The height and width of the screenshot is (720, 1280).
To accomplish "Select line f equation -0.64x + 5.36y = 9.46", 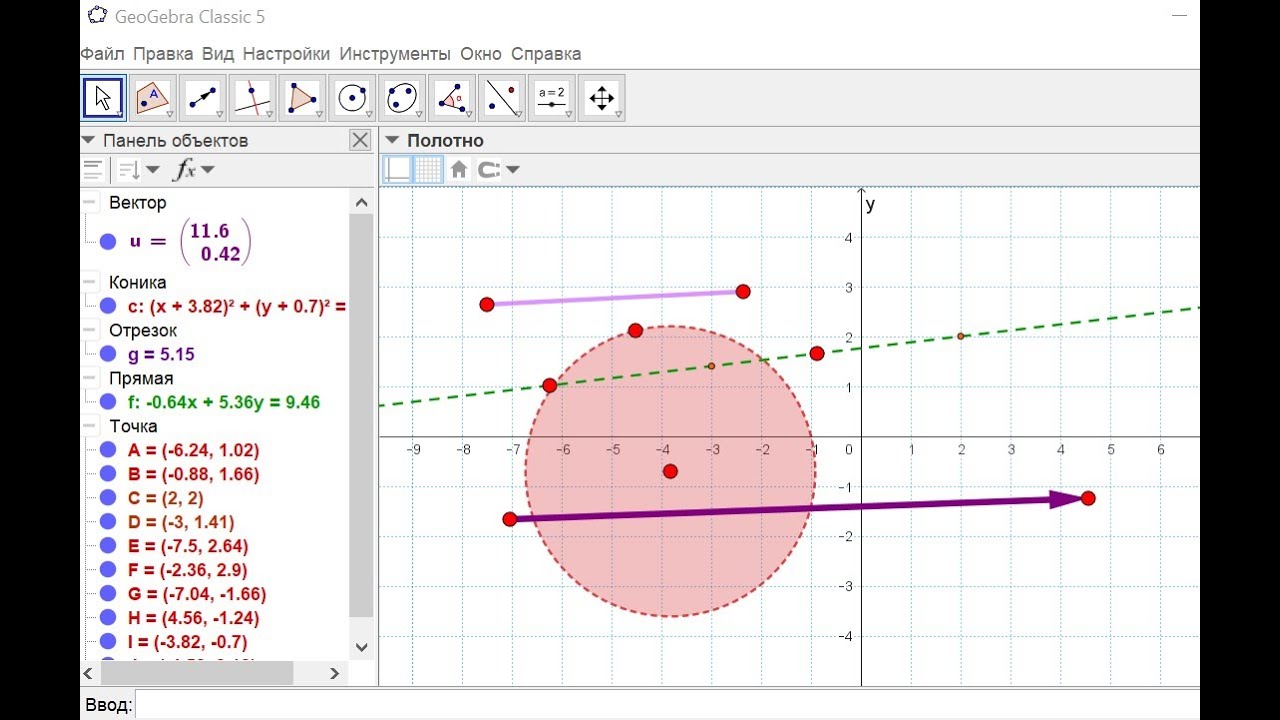I will click(x=224, y=402).
